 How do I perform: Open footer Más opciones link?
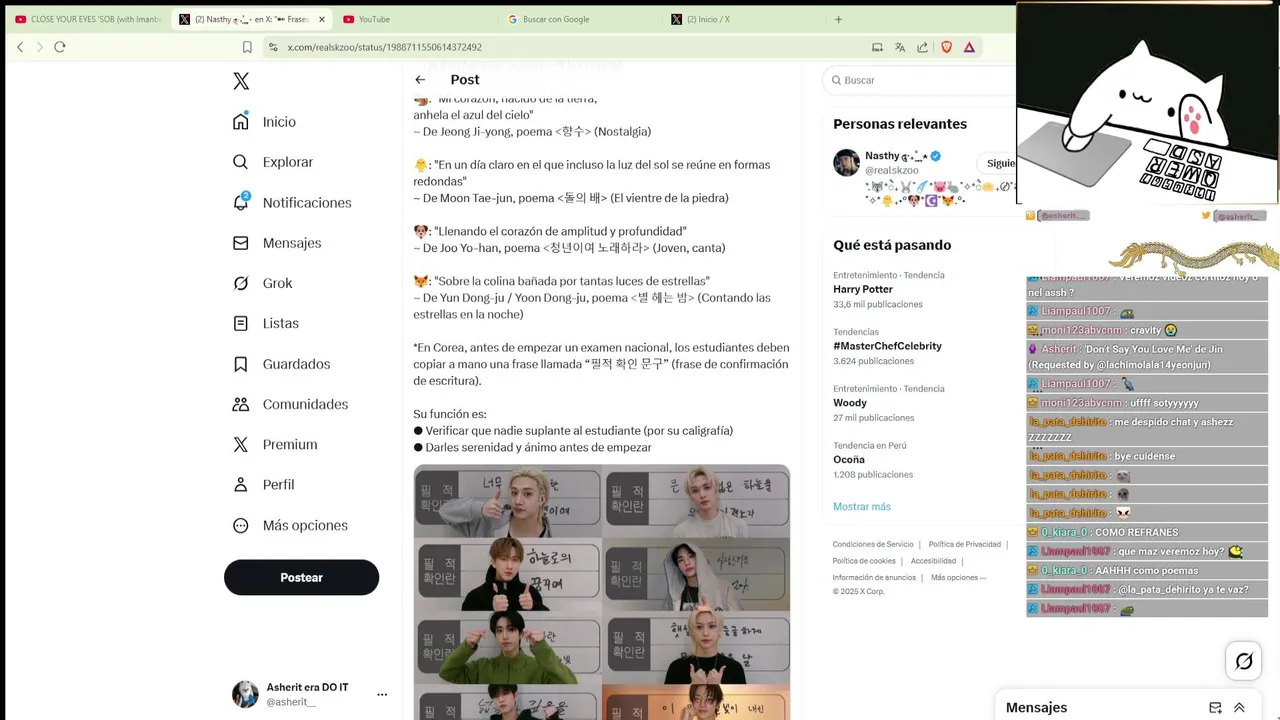click(x=958, y=577)
